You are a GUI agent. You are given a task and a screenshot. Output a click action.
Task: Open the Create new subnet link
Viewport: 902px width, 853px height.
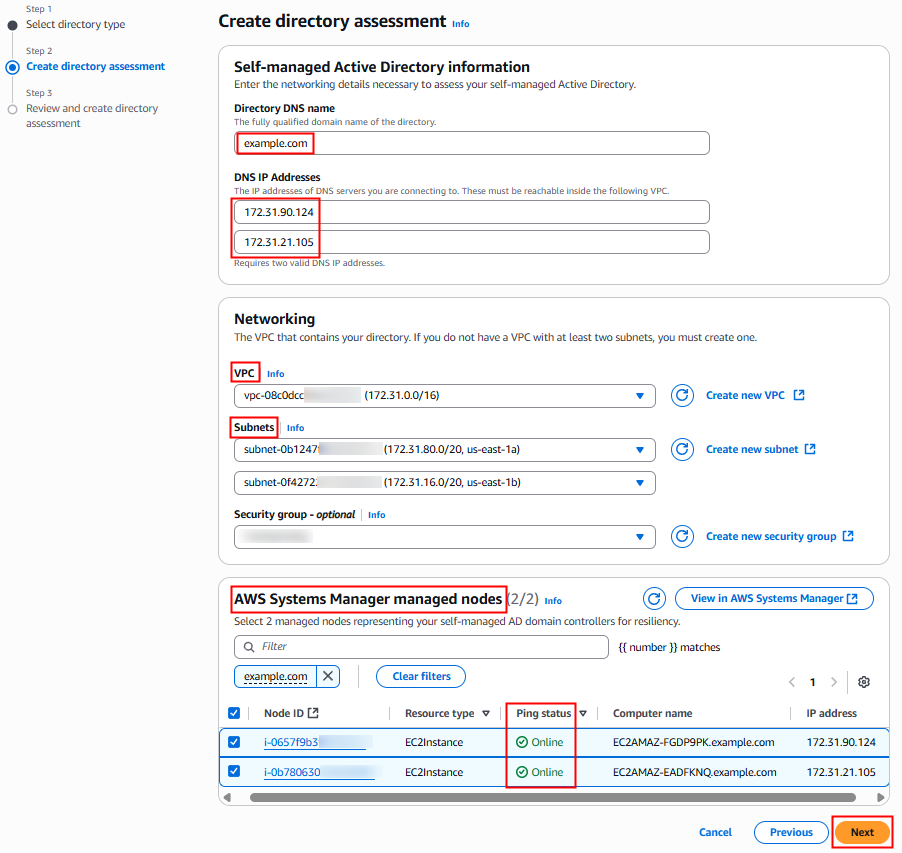point(760,449)
